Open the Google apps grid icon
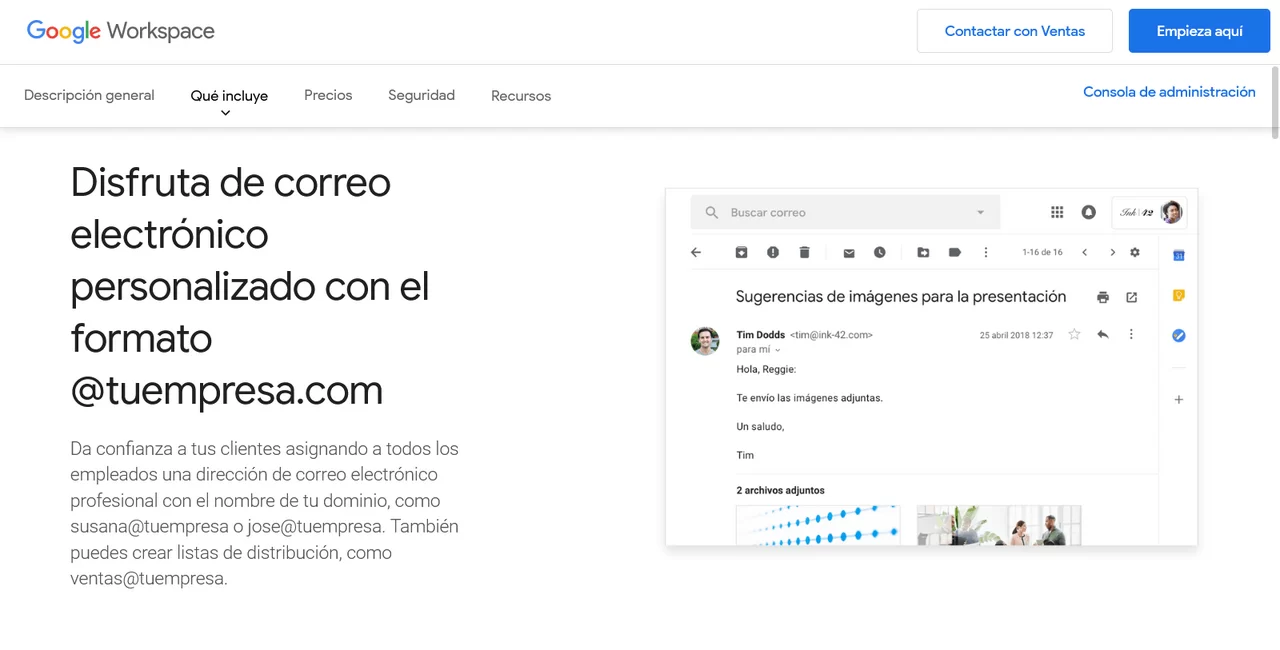 click(1057, 212)
